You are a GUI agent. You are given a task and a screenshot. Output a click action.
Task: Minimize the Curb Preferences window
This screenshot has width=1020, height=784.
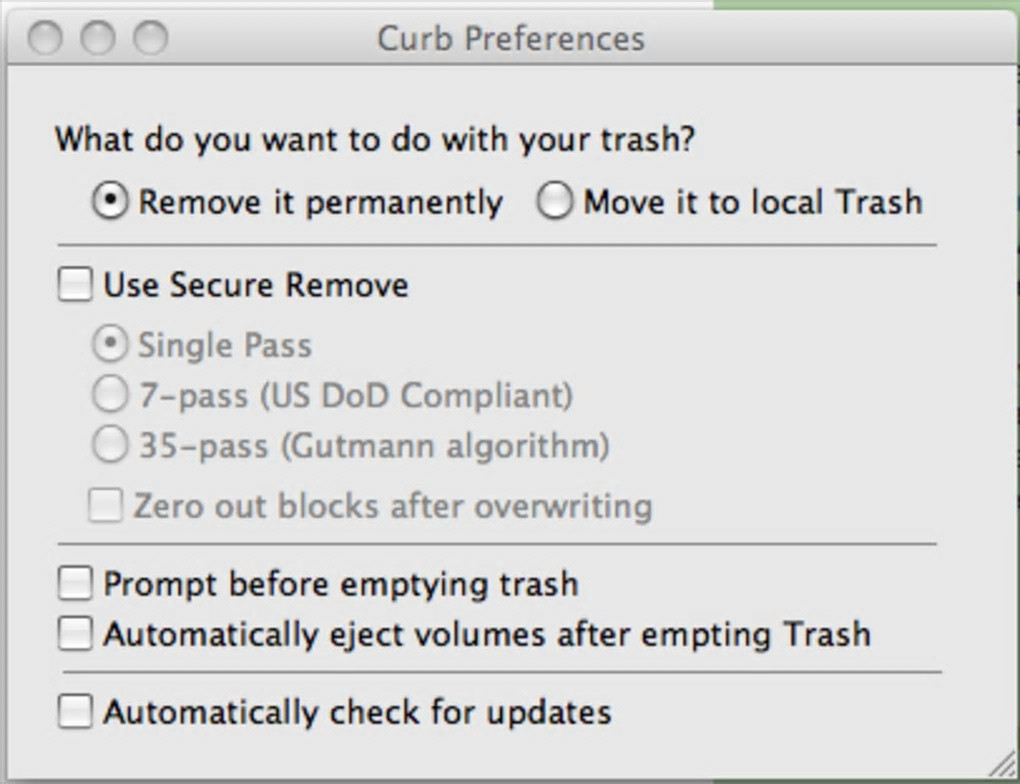[98, 39]
